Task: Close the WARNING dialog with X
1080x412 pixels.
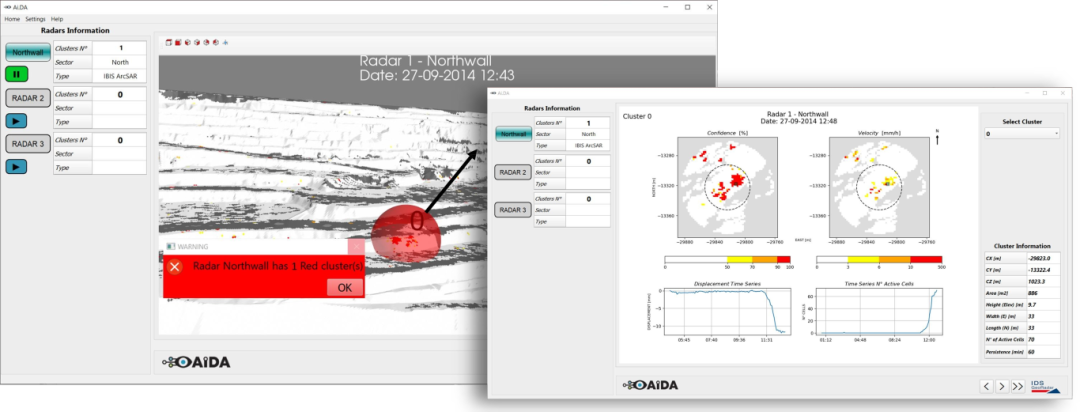Action: click(356, 246)
